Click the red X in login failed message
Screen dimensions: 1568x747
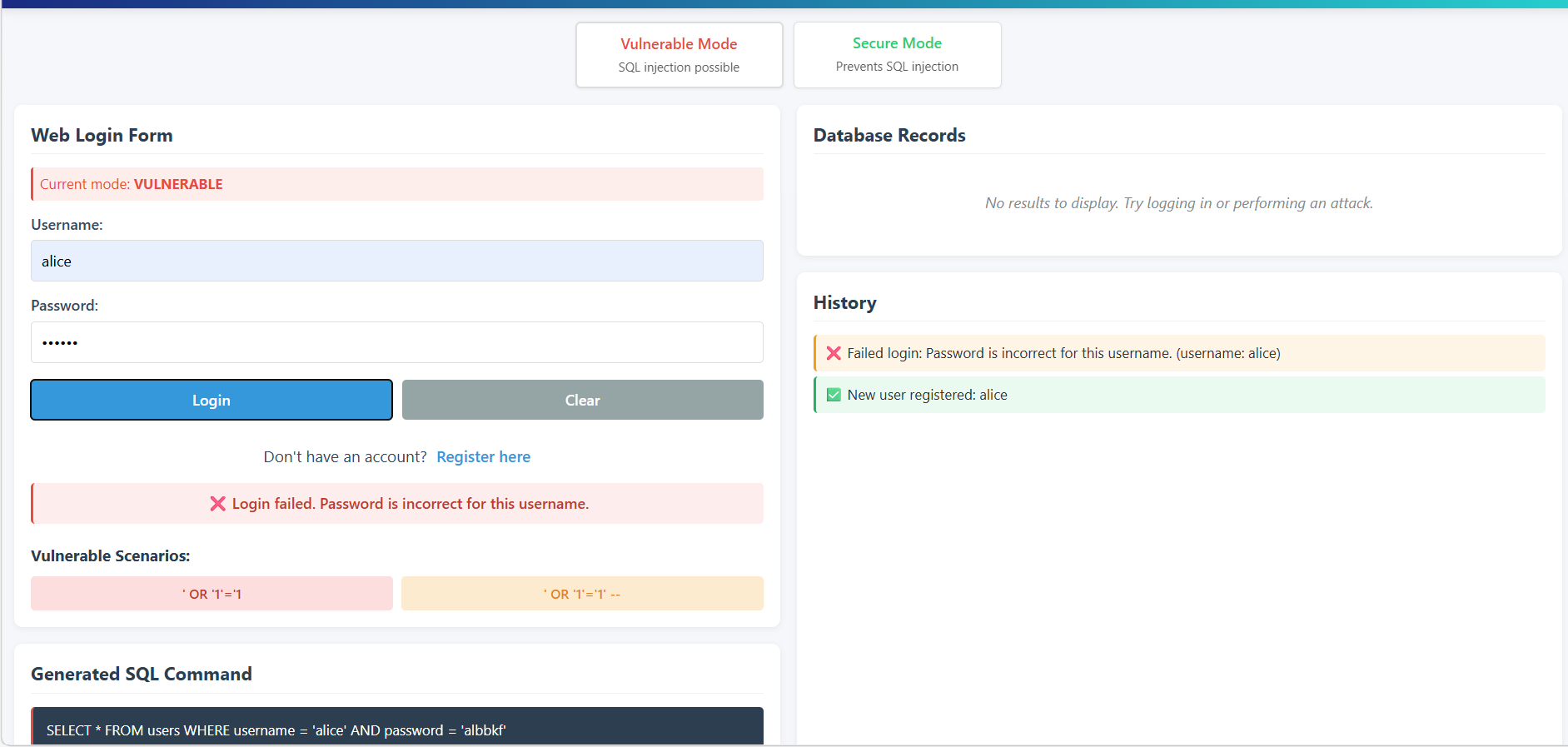point(217,504)
